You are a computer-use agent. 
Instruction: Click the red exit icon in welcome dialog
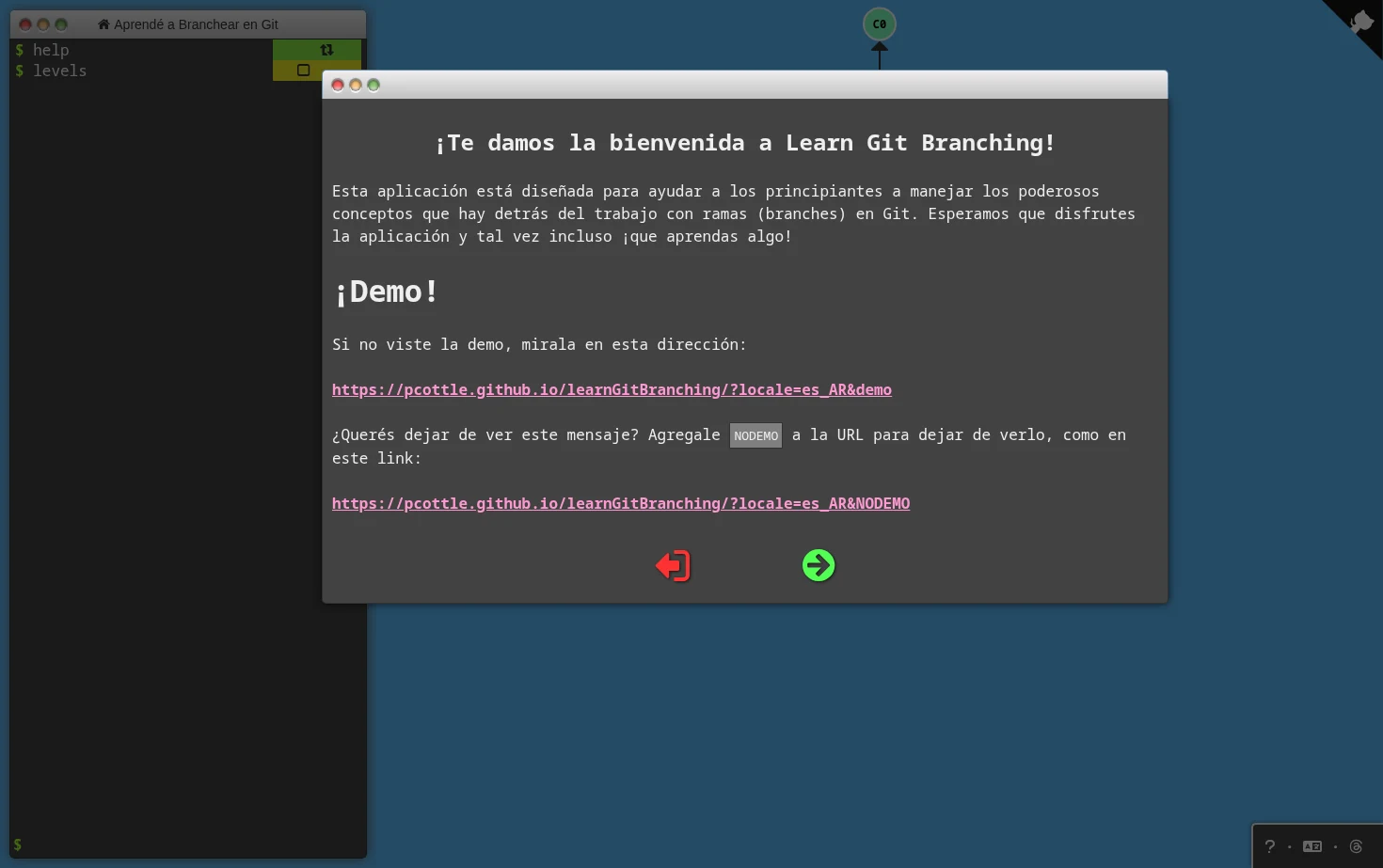[674, 565]
